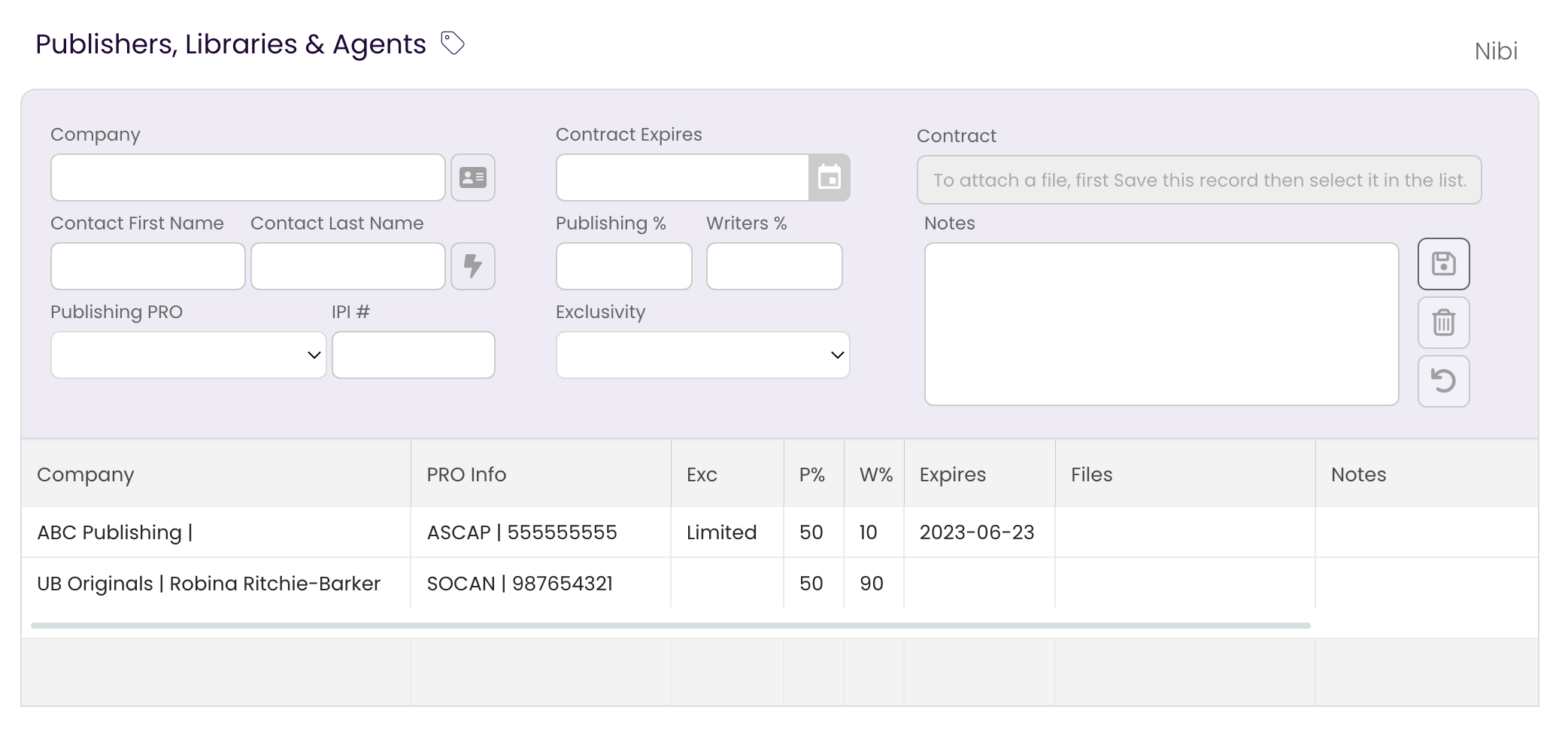The height and width of the screenshot is (737, 1568).
Task: Focus the Writers % field
Action: (775, 266)
